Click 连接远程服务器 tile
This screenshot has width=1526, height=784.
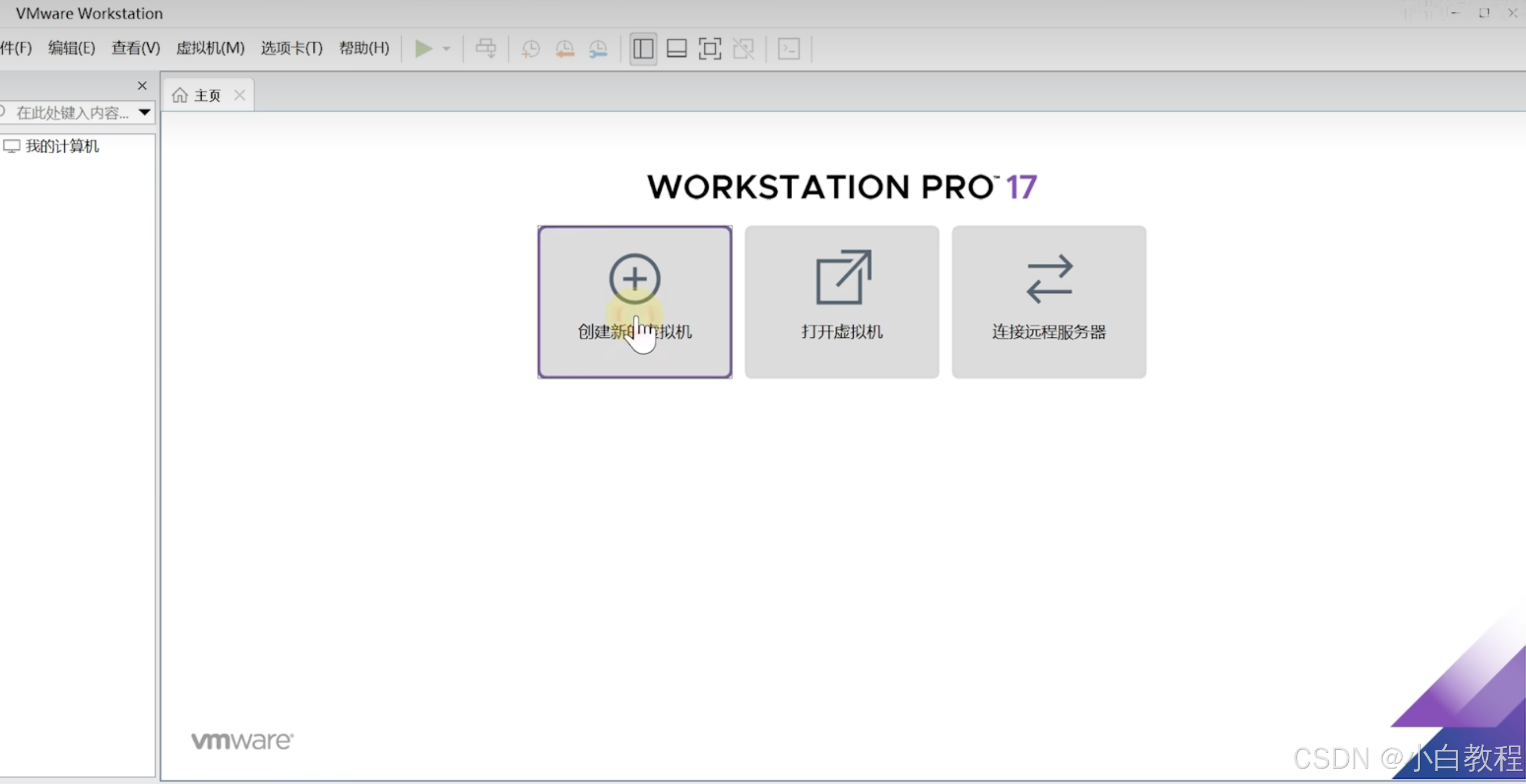(x=1048, y=301)
